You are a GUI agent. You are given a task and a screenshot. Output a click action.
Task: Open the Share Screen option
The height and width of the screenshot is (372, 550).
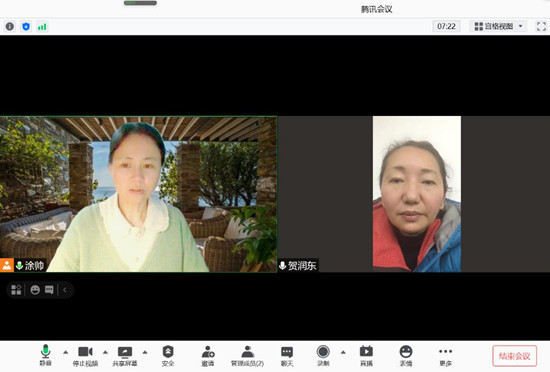tap(125, 356)
